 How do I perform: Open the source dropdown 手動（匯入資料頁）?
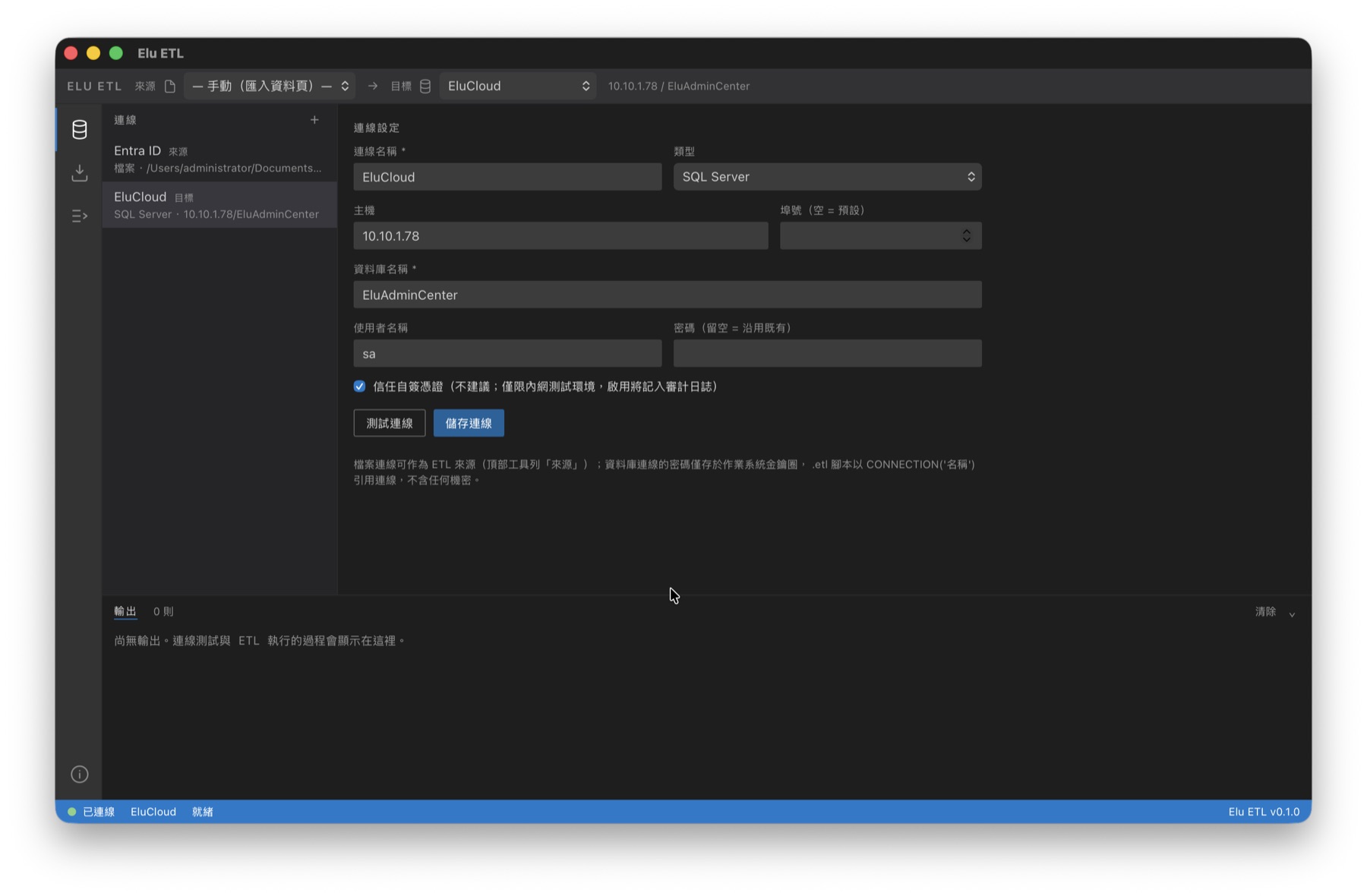[x=270, y=86]
